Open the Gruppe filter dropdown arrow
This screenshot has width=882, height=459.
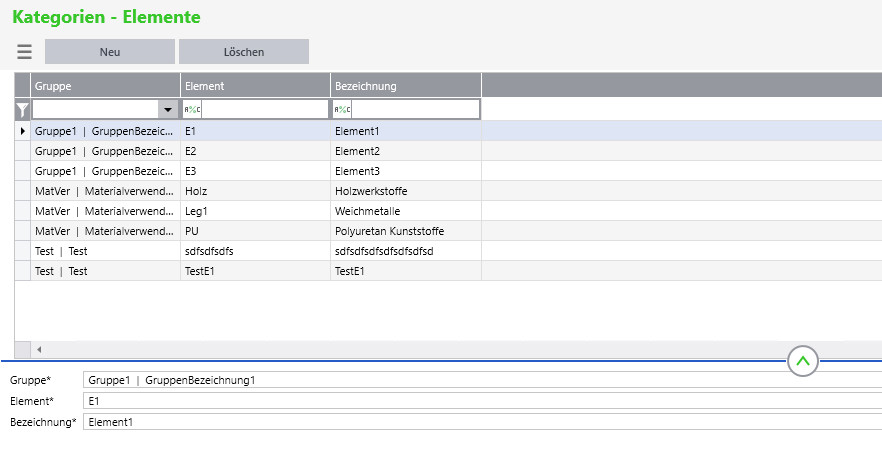point(168,109)
